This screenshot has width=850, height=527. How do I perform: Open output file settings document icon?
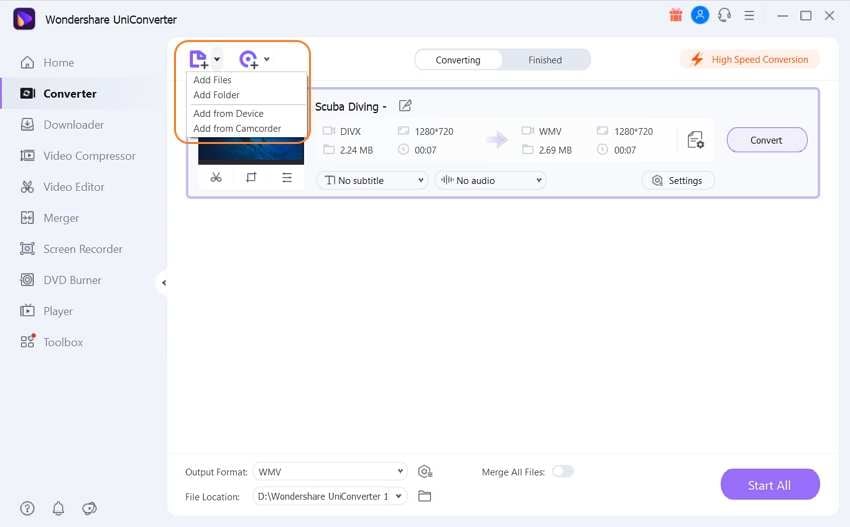point(695,140)
